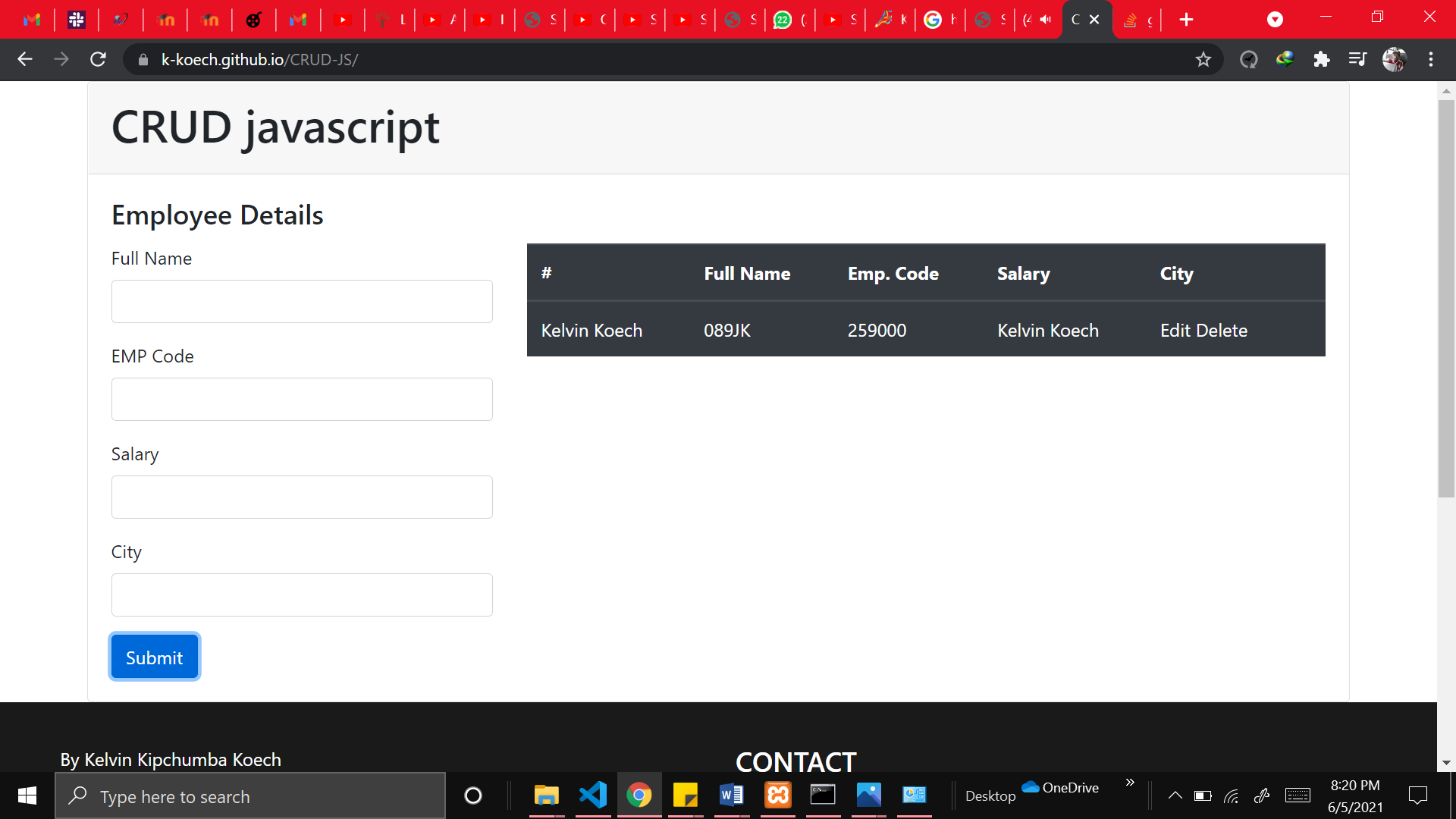The width and height of the screenshot is (1456, 819).
Task: Open a new browser tab
Action: [1186, 20]
